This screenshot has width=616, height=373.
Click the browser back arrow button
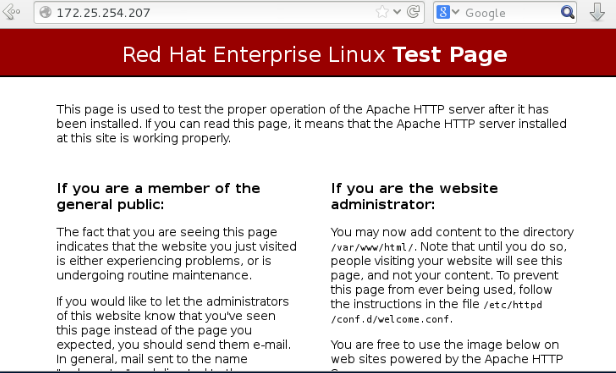[x=11, y=12]
